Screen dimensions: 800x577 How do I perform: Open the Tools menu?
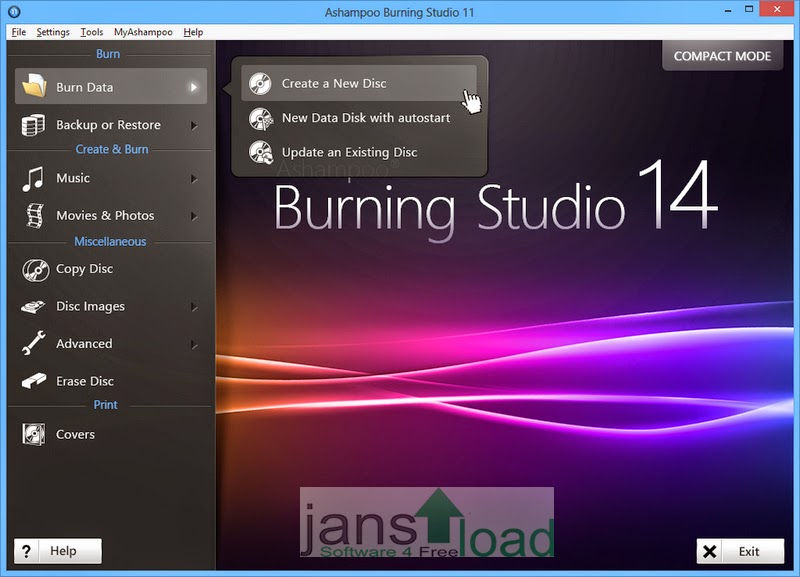coord(92,32)
